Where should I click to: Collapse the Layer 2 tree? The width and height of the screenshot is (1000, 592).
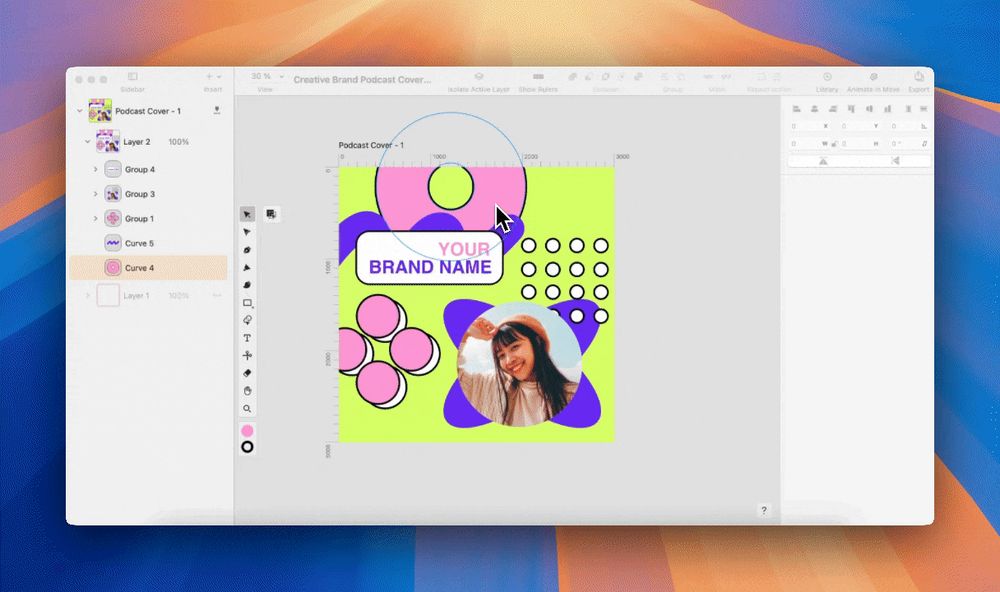coord(87,142)
